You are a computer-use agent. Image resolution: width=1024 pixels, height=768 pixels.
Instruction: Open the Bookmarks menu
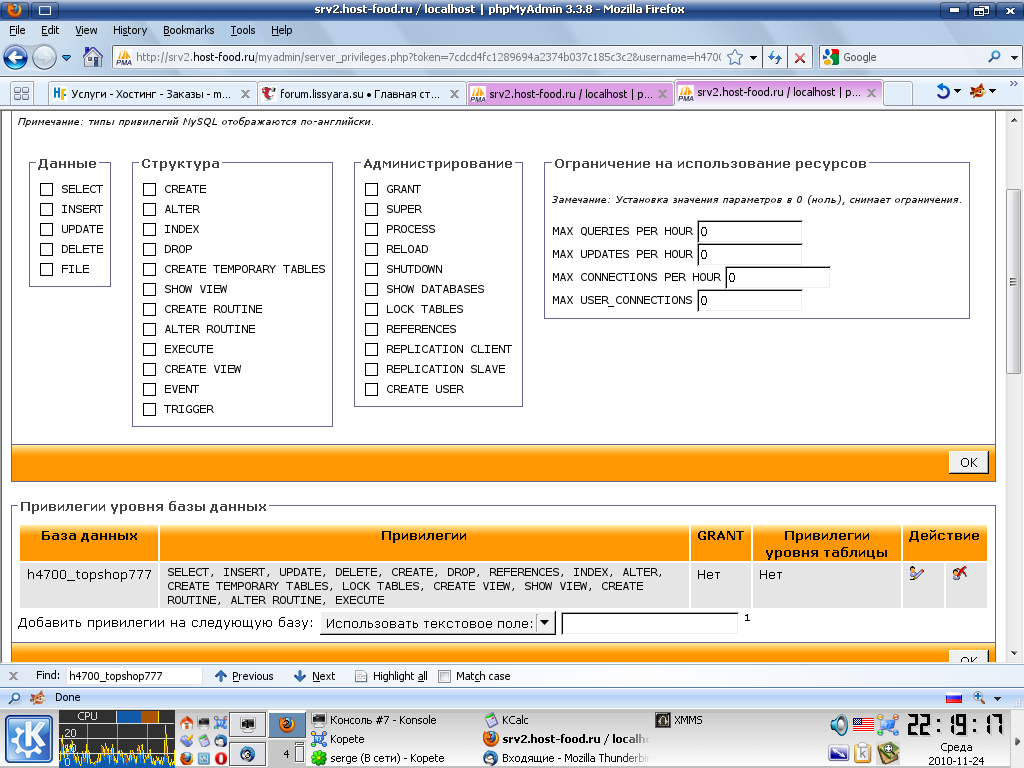tap(188, 30)
